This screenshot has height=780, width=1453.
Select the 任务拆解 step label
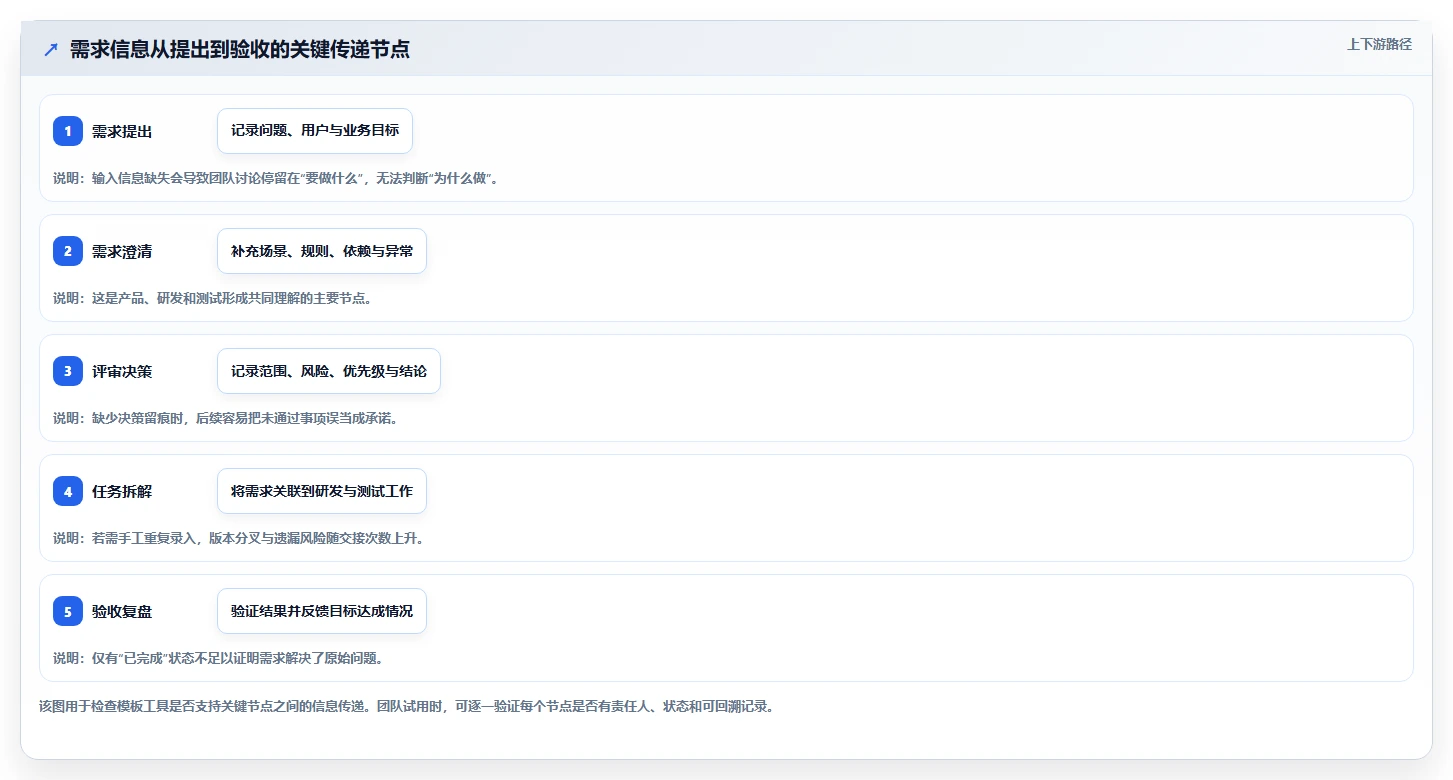pyautogui.click(x=122, y=491)
